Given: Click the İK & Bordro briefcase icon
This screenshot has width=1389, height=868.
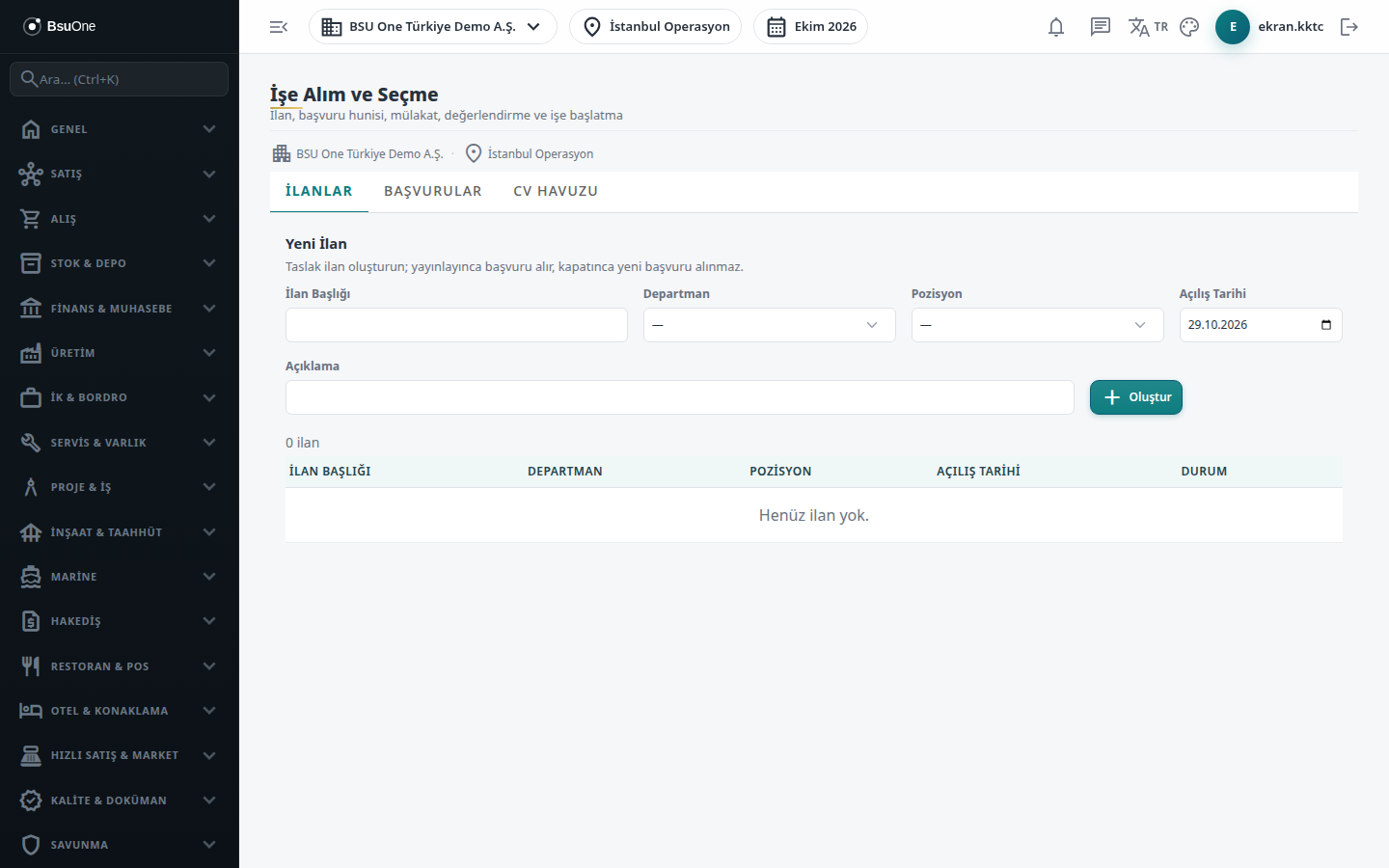Looking at the screenshot, I should [x=31, y=397].
